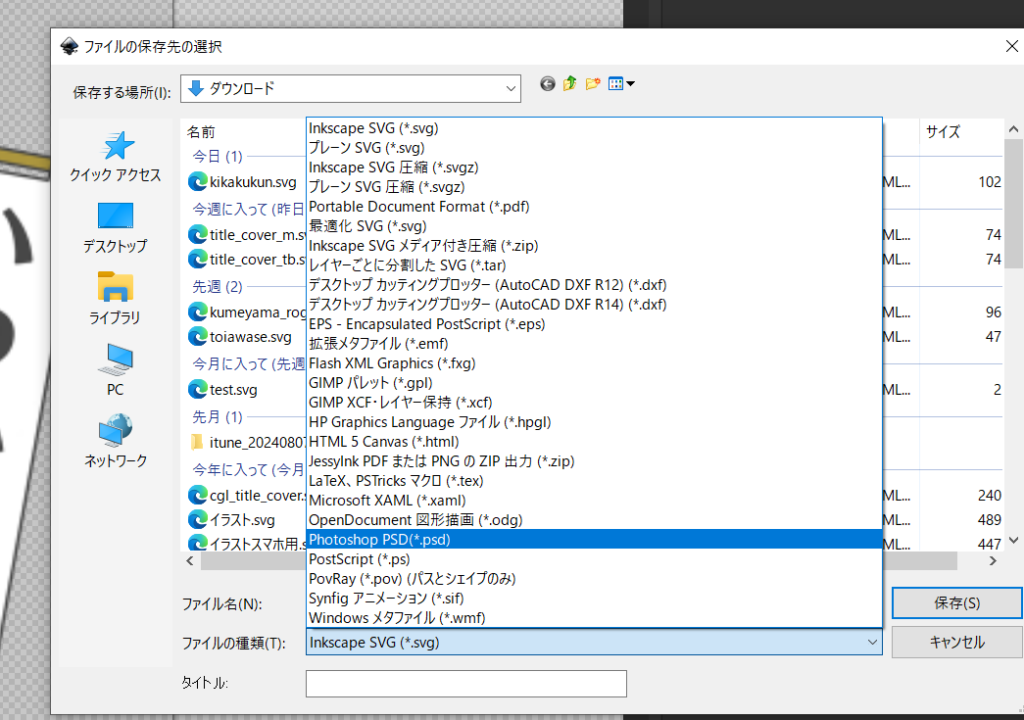
Task: Expand save location dropdown ダウンロード
Action: [x=351, y=88]
